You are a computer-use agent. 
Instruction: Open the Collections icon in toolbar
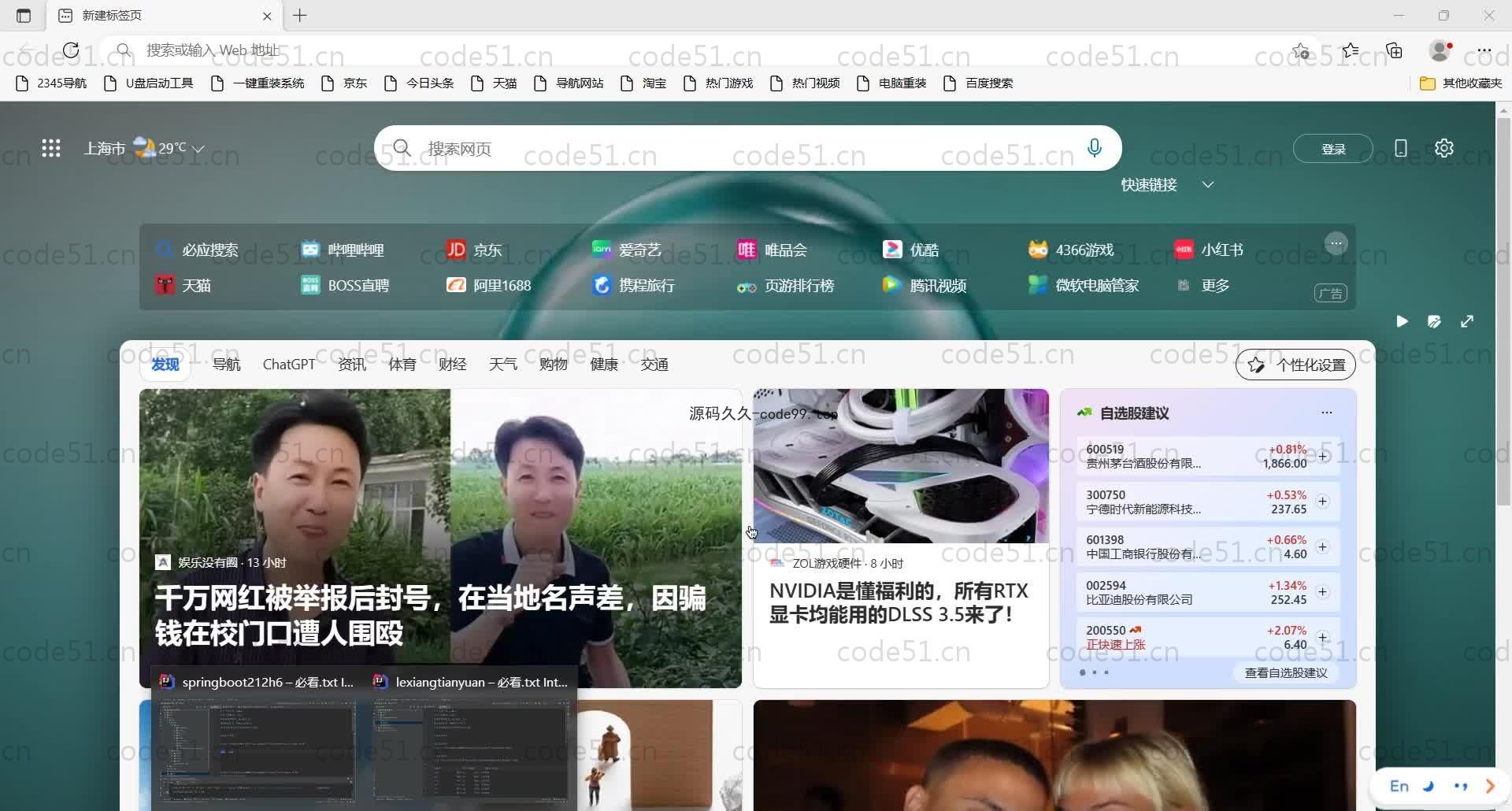(1395, 51)
